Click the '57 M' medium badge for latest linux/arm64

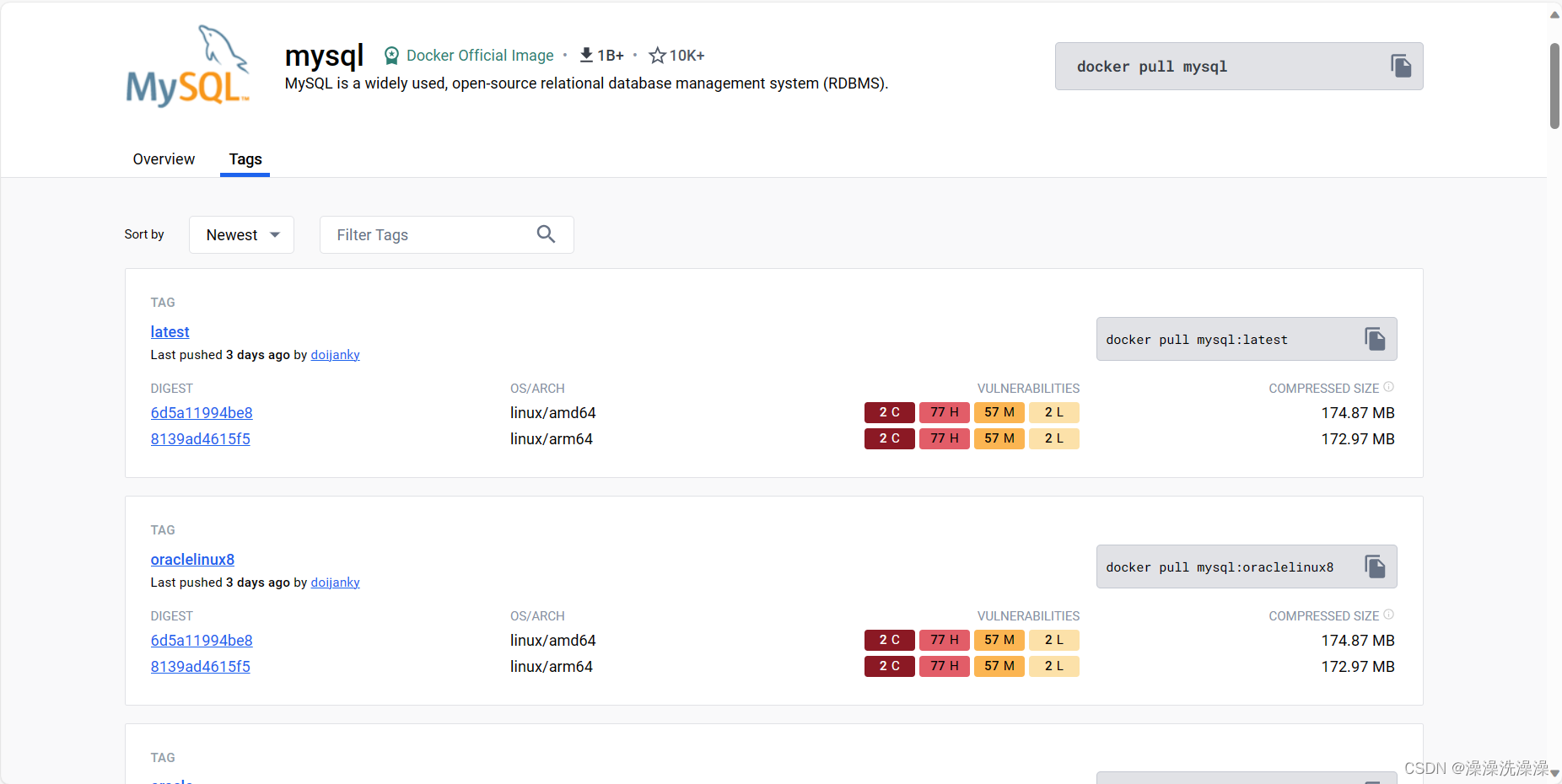(999, 438)
